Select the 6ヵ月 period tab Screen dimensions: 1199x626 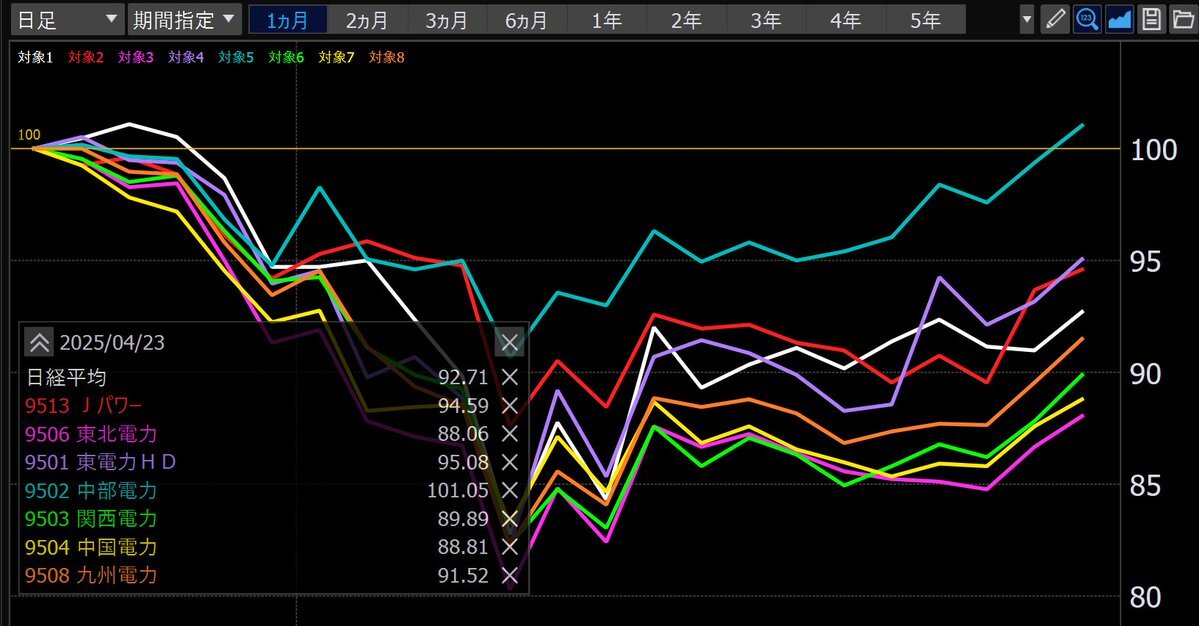(x=526, y=20)
